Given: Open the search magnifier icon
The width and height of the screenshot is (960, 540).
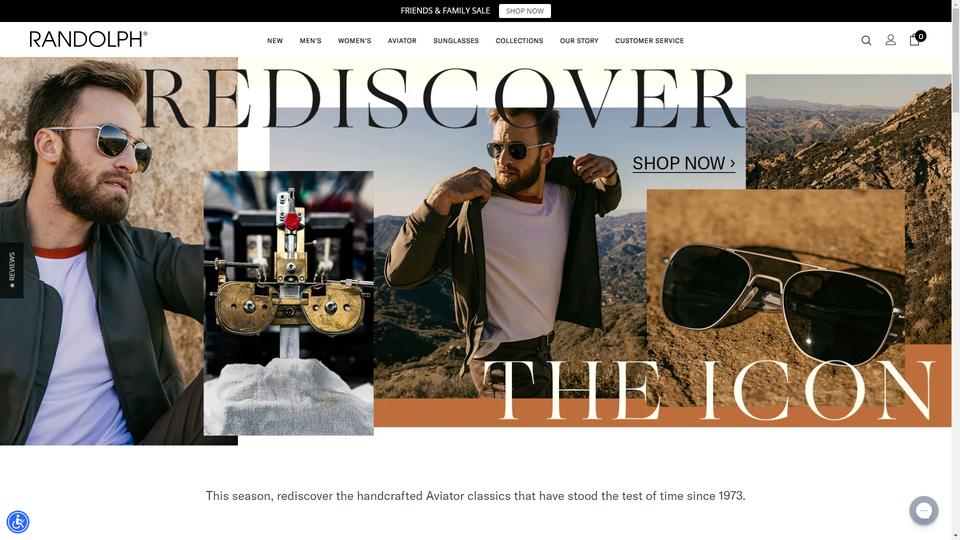Looking at the screenshot, I should tap(866, 40).
